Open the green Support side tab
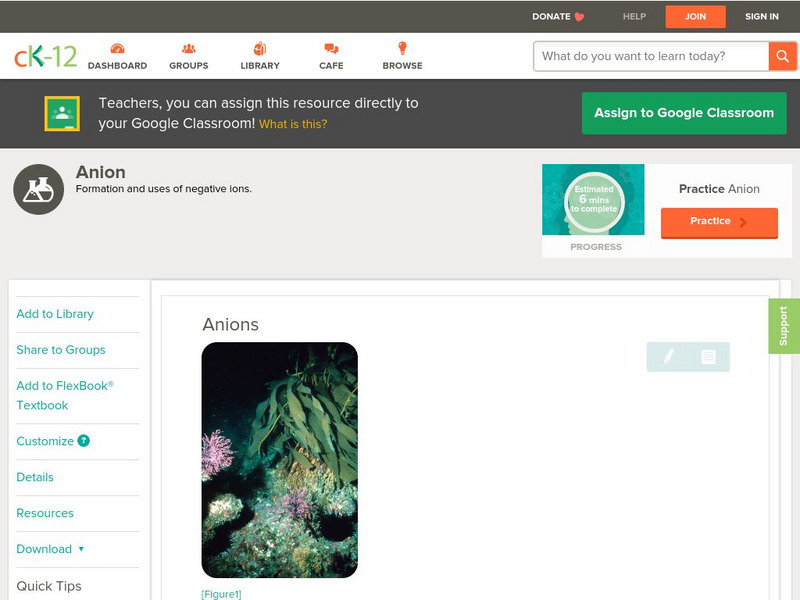 [784, 326]
